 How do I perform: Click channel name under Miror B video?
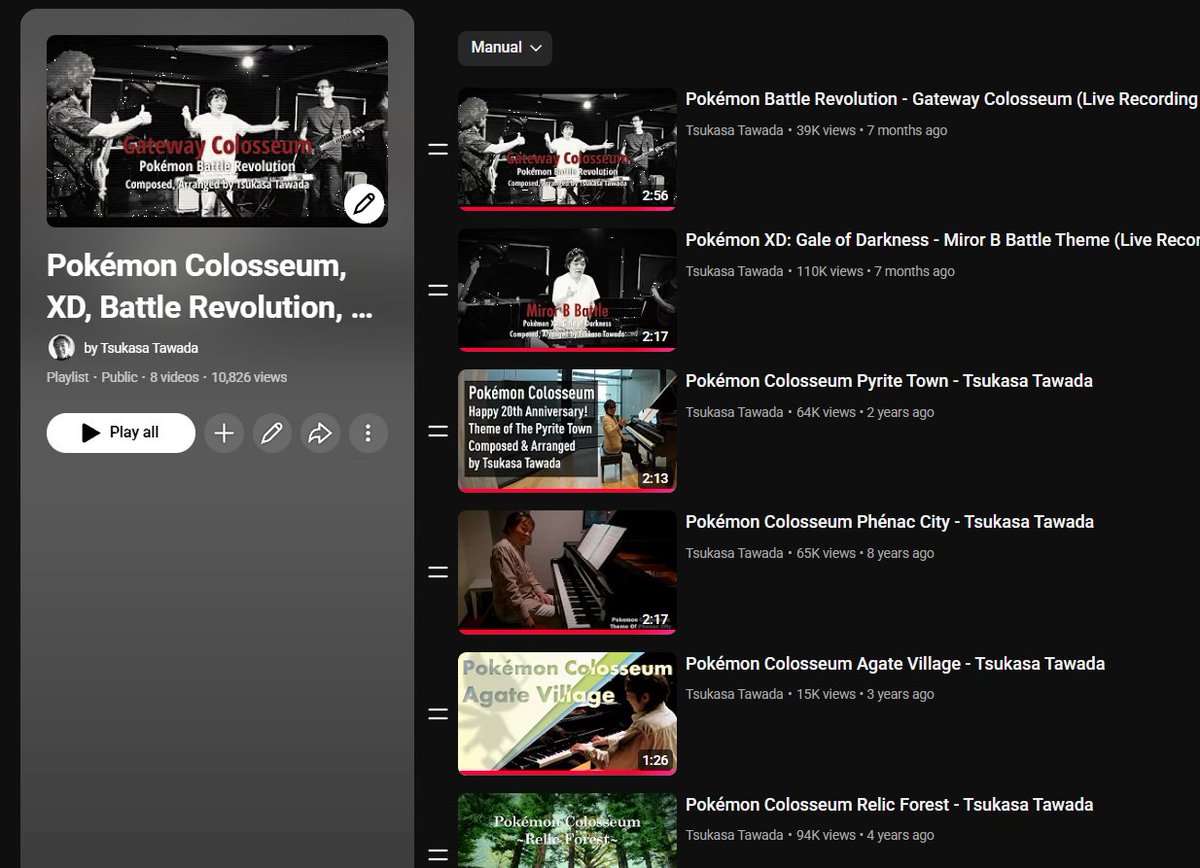pos(735,271)
